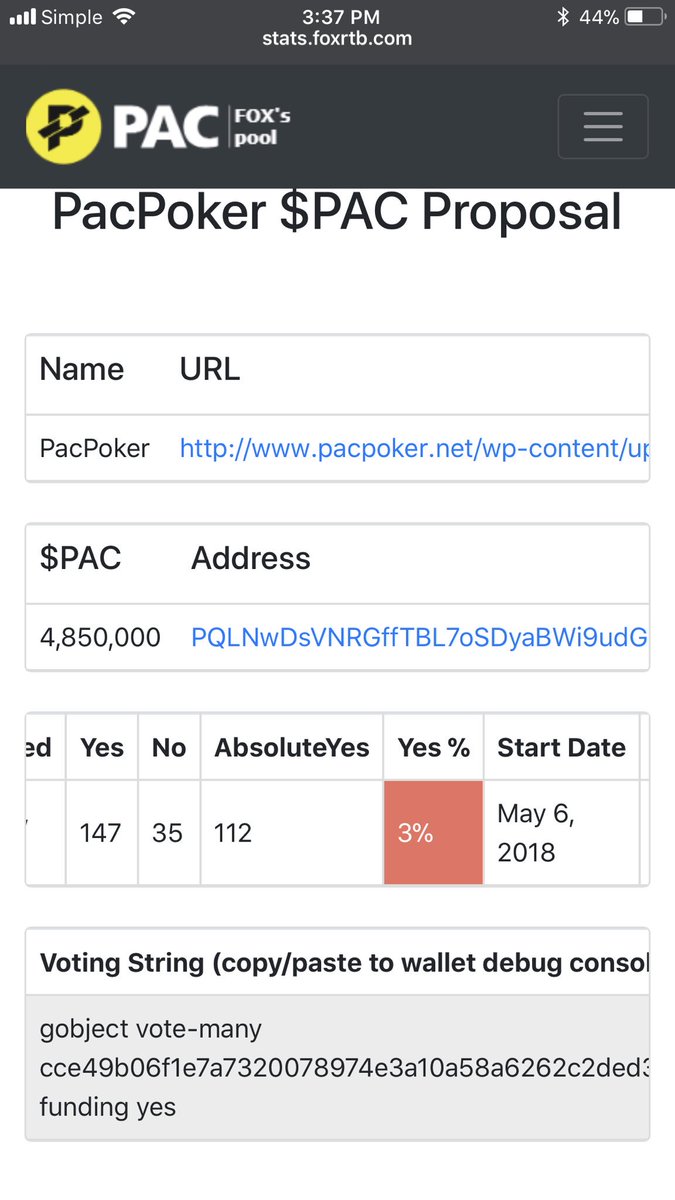Click the 'funding yes' command line
The height and width of the screenshot is (1200, 675).
(108, 1107)
